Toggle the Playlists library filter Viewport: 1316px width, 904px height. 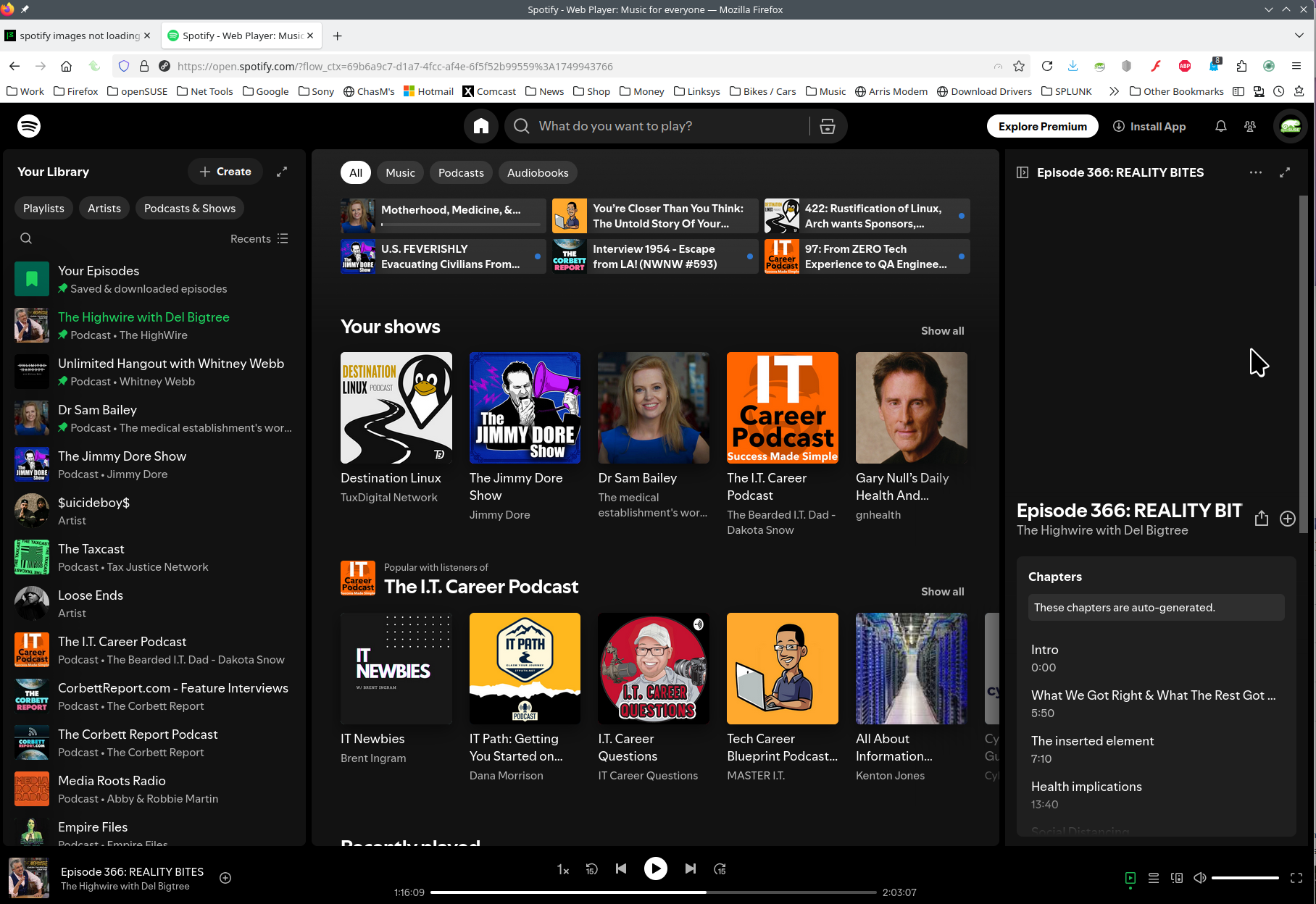pos(43,208)
